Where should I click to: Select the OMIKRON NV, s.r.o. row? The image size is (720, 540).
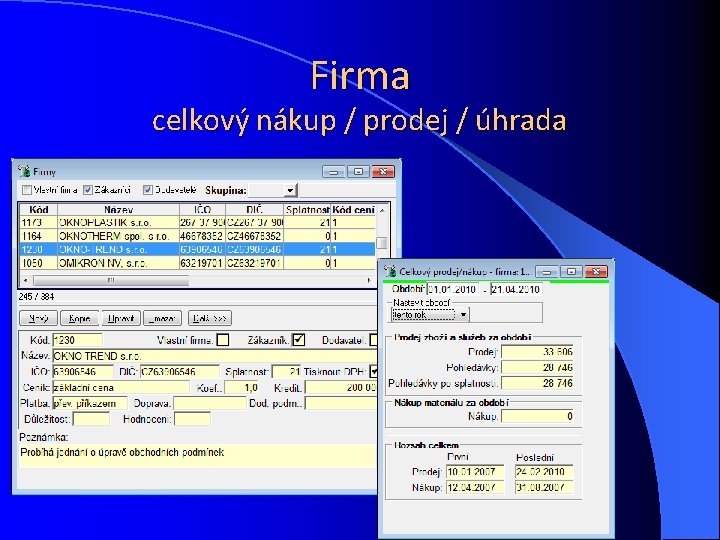click(x=198, y=263)
